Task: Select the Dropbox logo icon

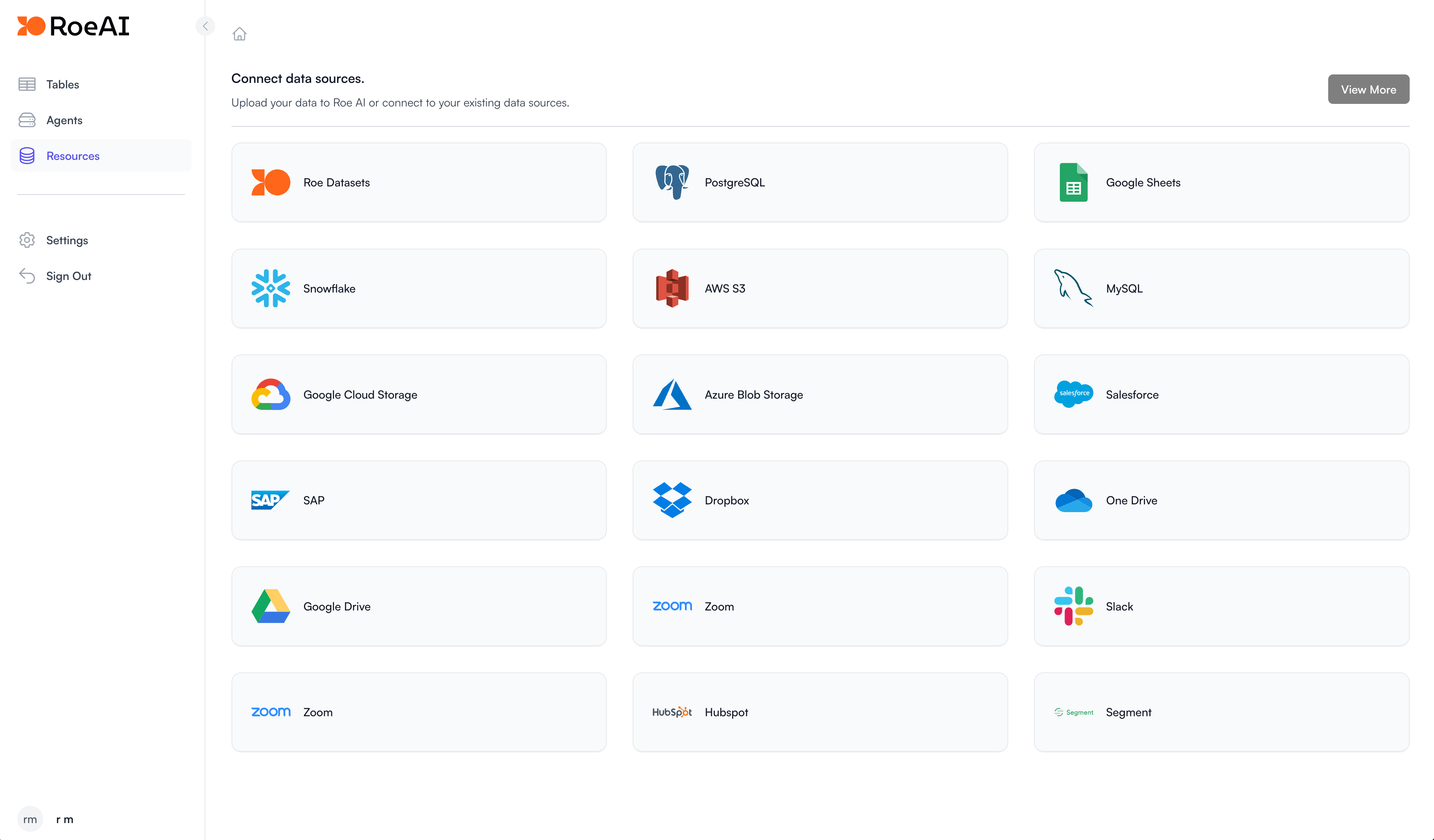Action: [x=672, y=500]
